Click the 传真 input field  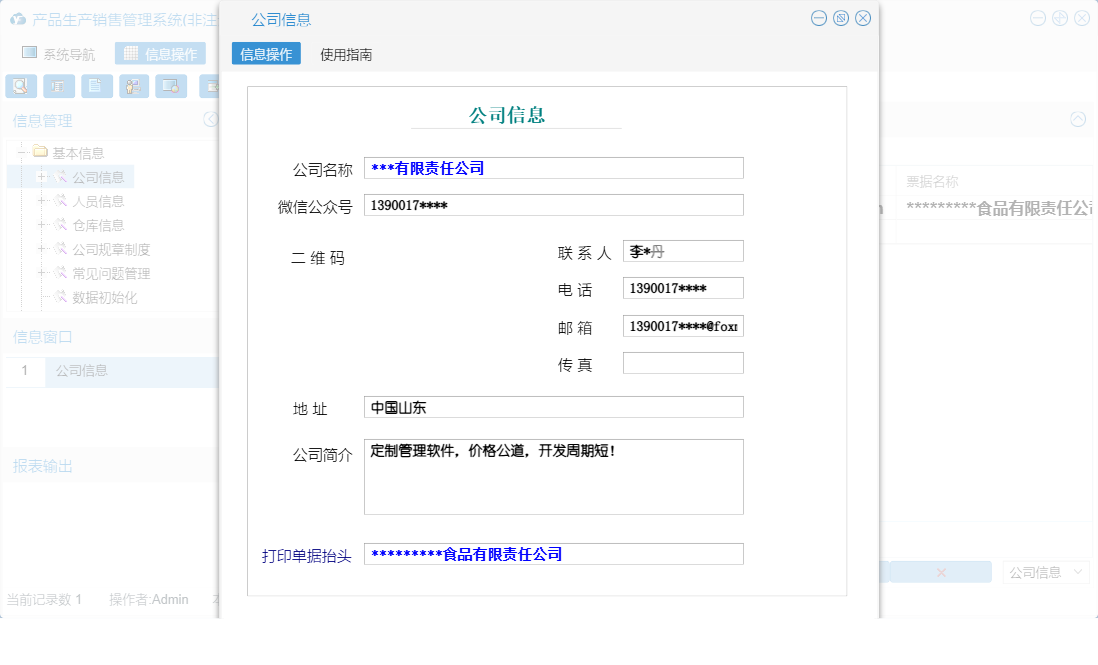(683, 362)
